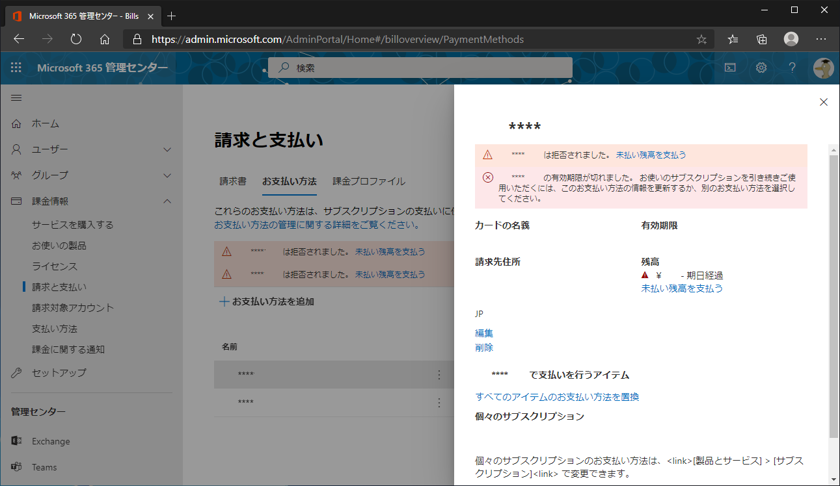Close the payment method details panel
Viewport: 840px width, 486px height.
click(x=823, y=102)
